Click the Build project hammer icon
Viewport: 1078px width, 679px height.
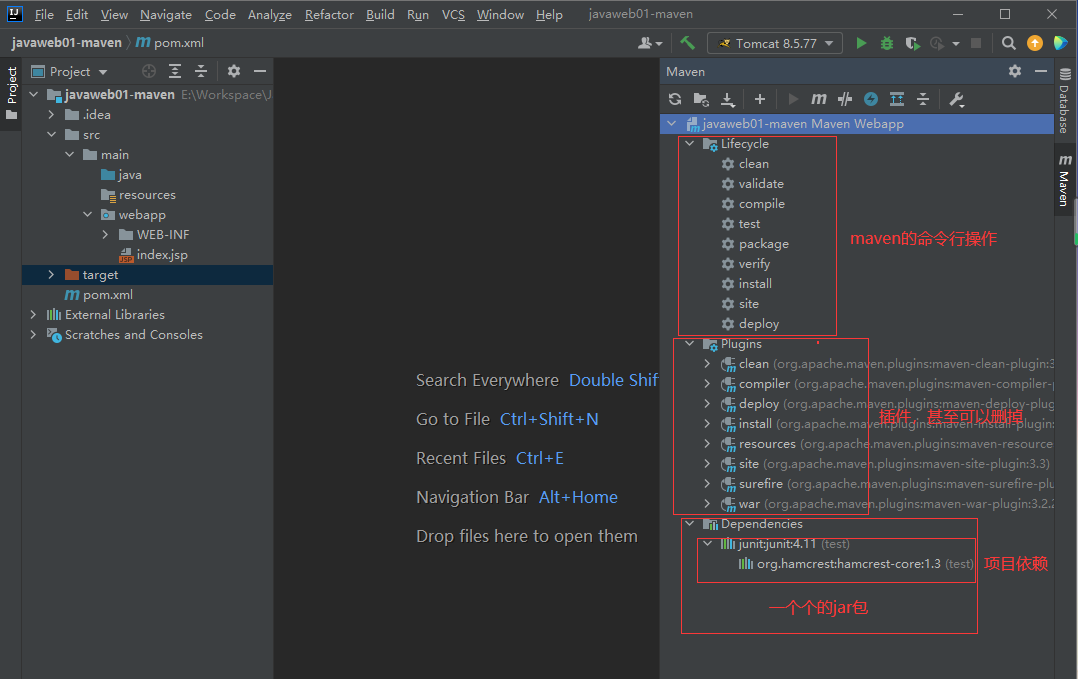point(687,43)
